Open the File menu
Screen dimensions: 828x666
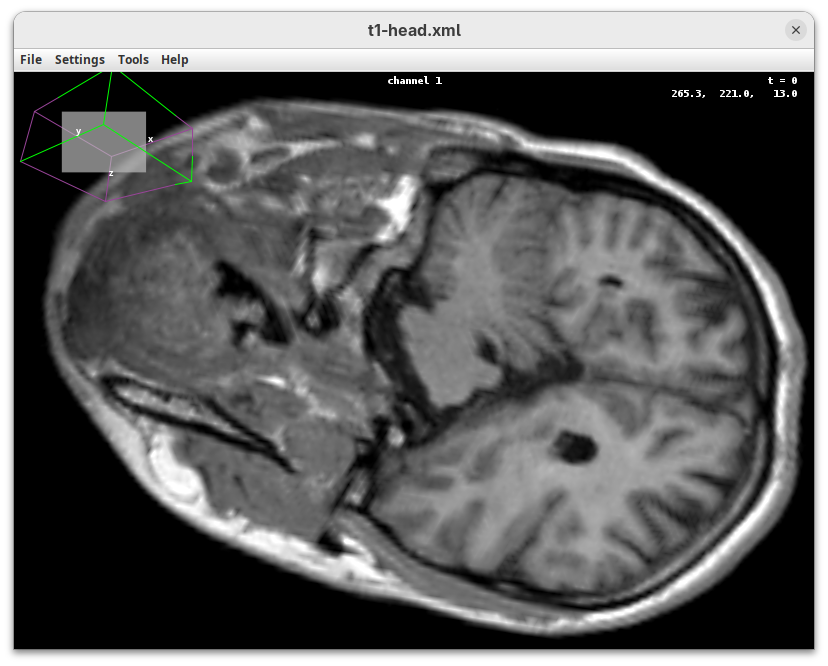tap(31, 60)
